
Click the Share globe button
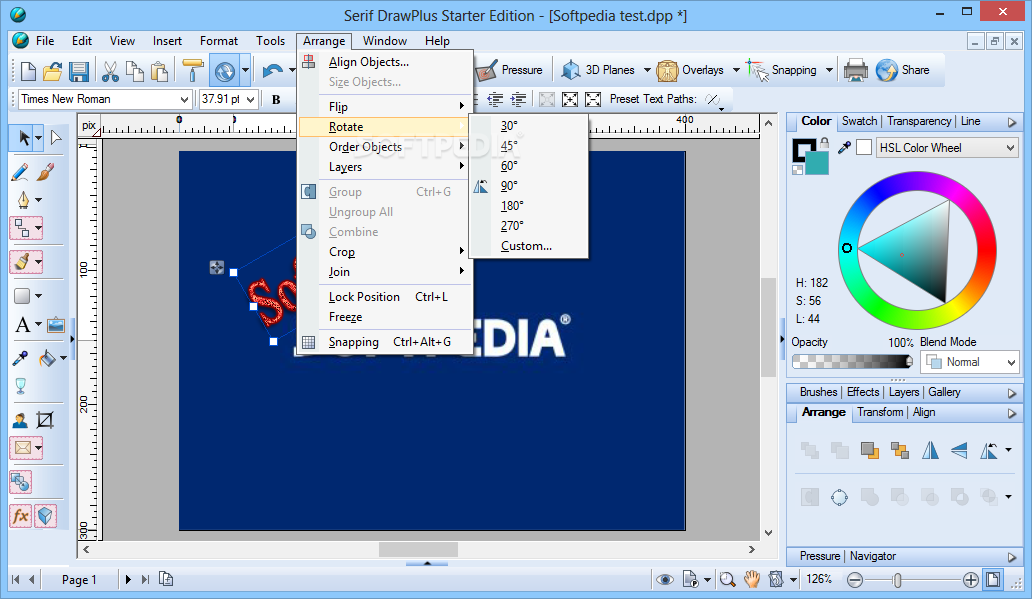903,70
